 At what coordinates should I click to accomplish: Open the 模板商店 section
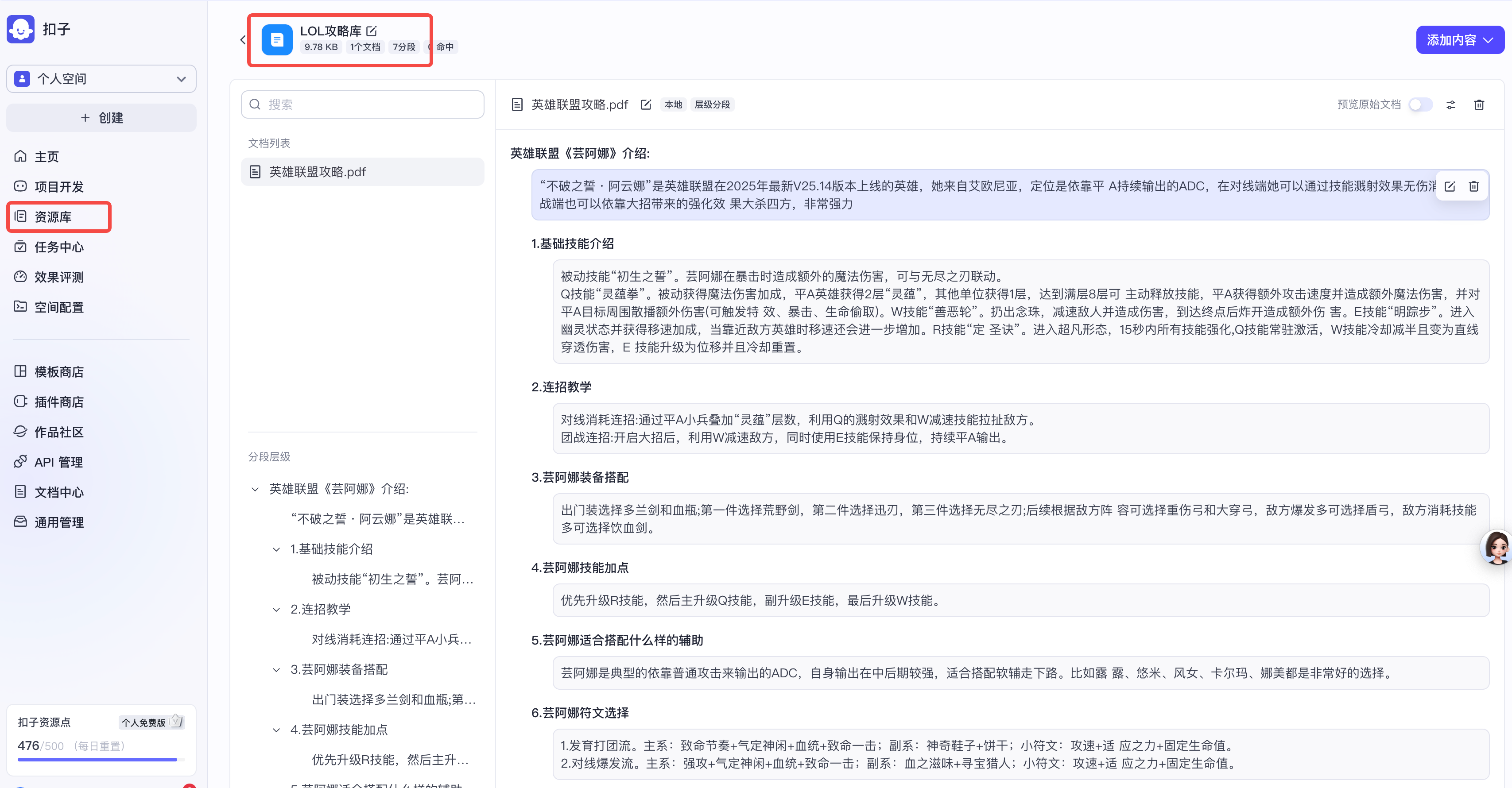click(58, 371)
